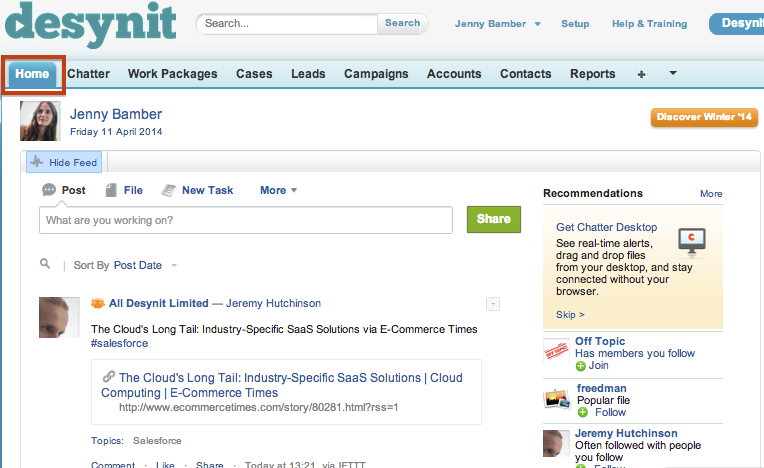764x468 pixels.
Task: Open the Leads tab
Action: point(308,74)
